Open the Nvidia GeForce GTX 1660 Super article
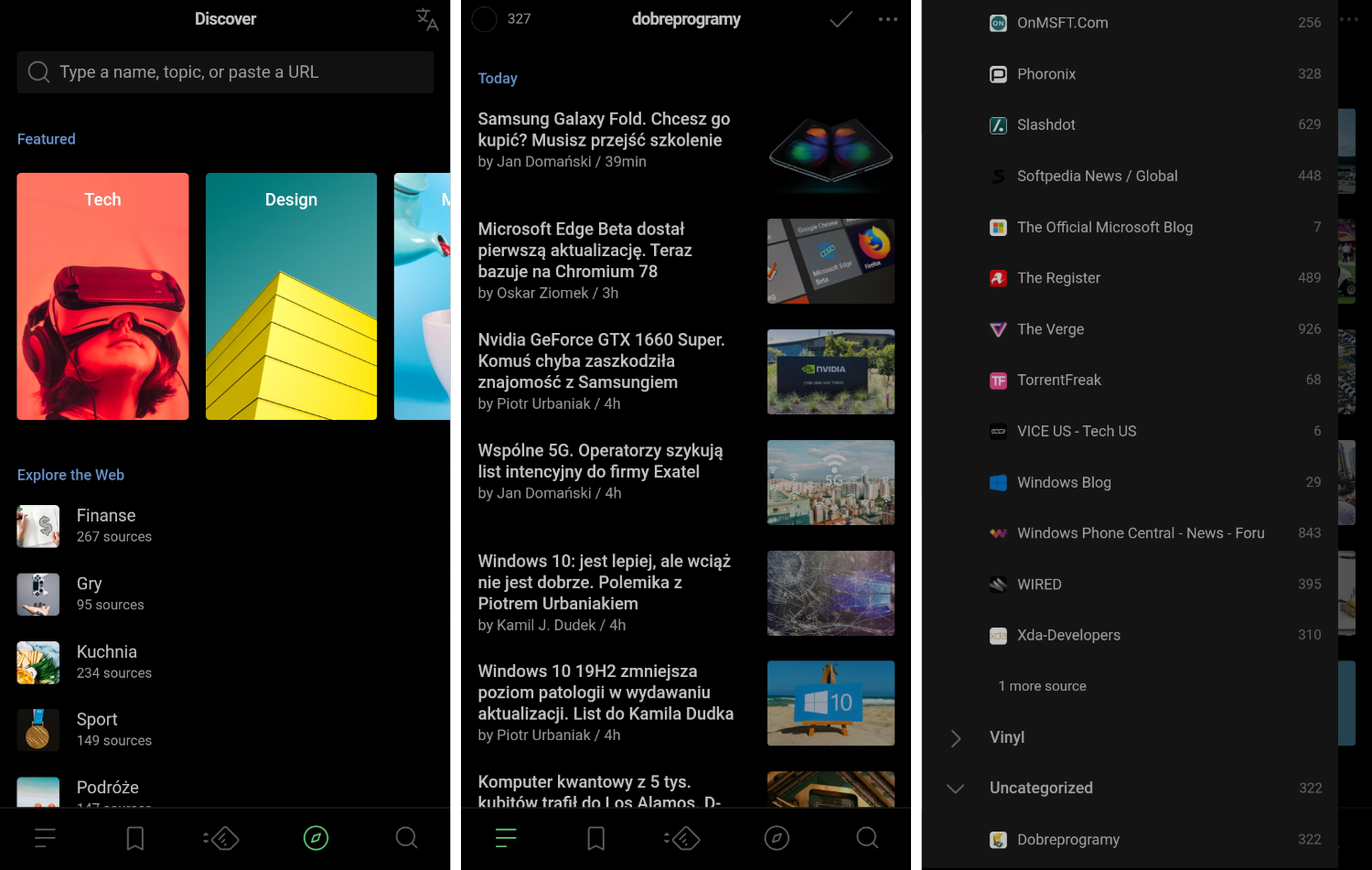 (x=686, y=371)
